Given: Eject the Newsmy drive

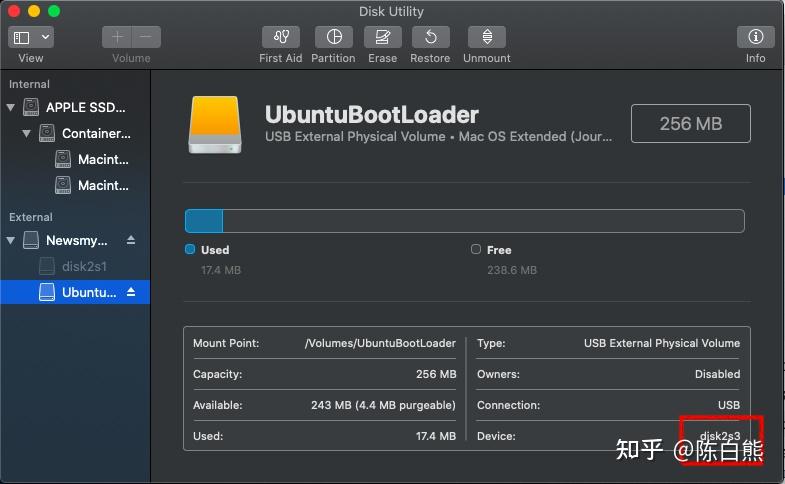Looking at the screenshot, I should 131,240.
